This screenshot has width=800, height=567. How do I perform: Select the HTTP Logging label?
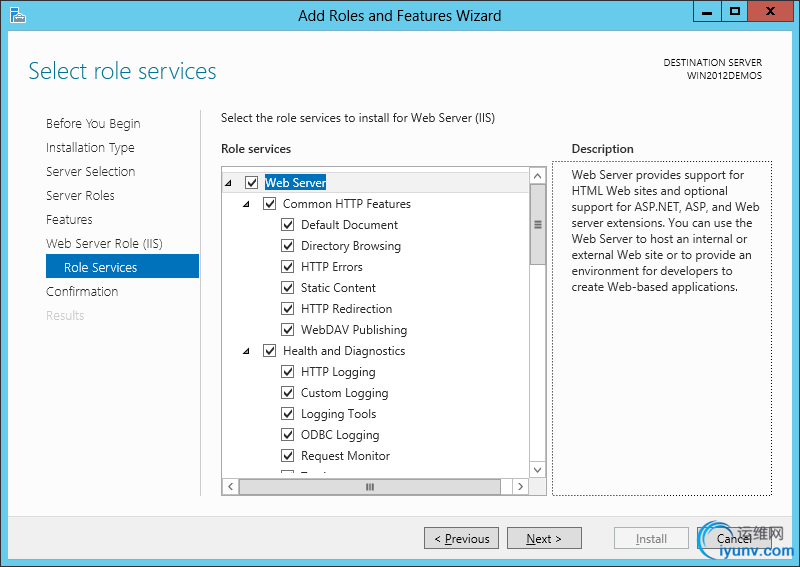(x=338, y=372)
